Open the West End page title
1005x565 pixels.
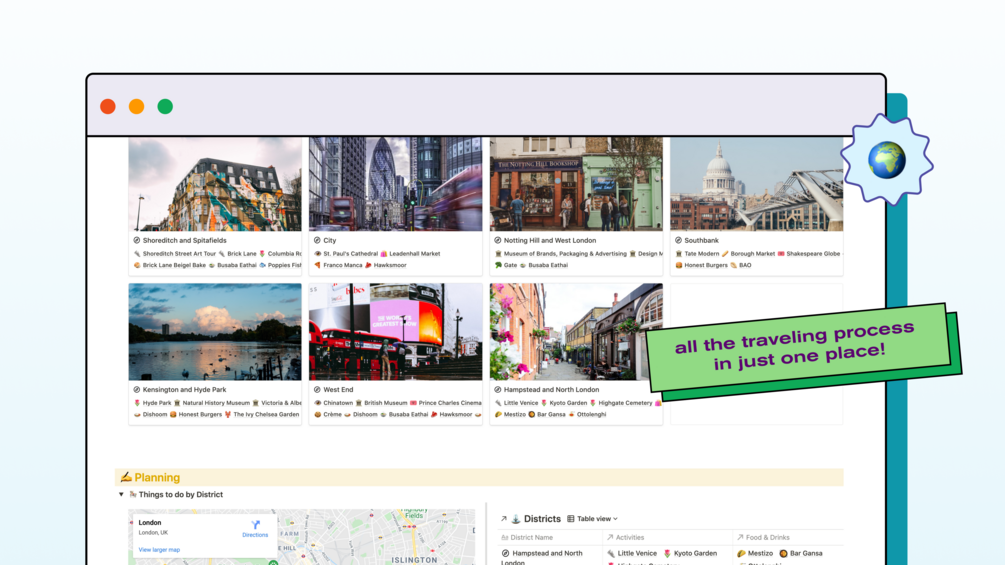338,389
